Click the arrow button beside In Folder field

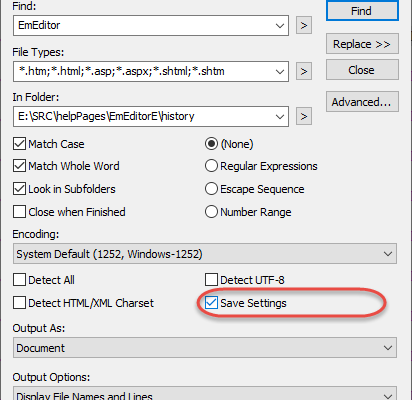point(304,116)
